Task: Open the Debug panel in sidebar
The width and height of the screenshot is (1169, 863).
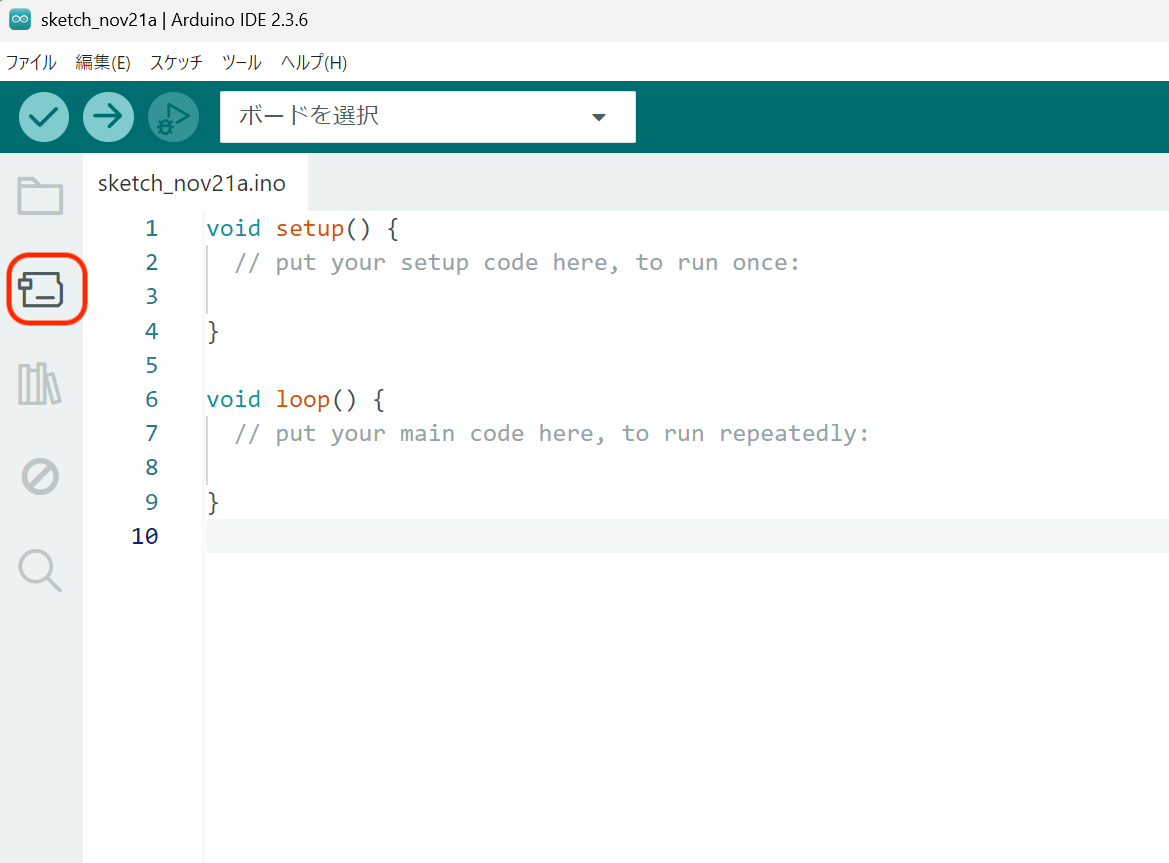Action: click(x=41, y=477)
